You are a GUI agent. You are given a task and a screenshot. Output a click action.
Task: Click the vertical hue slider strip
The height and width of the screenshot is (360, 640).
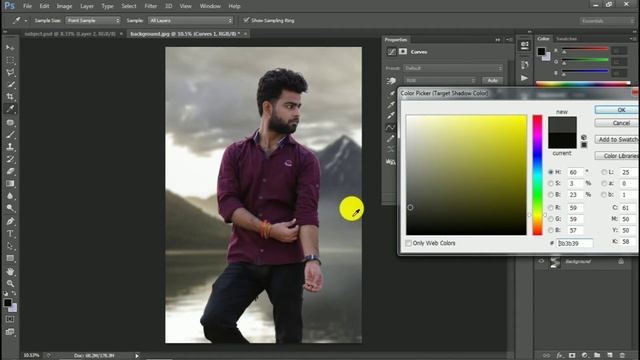537,175
